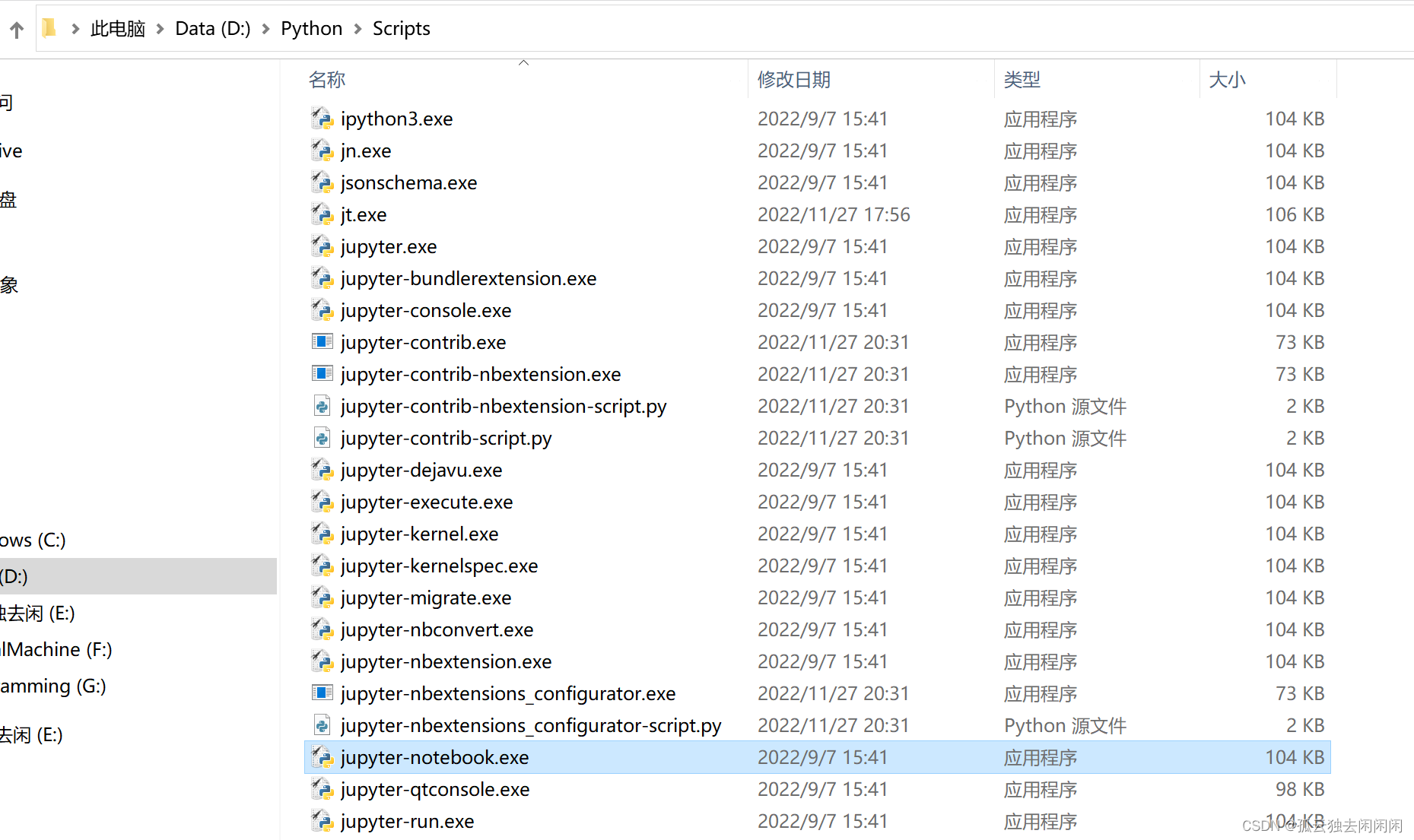
Task: Sort files by 修改日期 column
Action: [794, 80]
